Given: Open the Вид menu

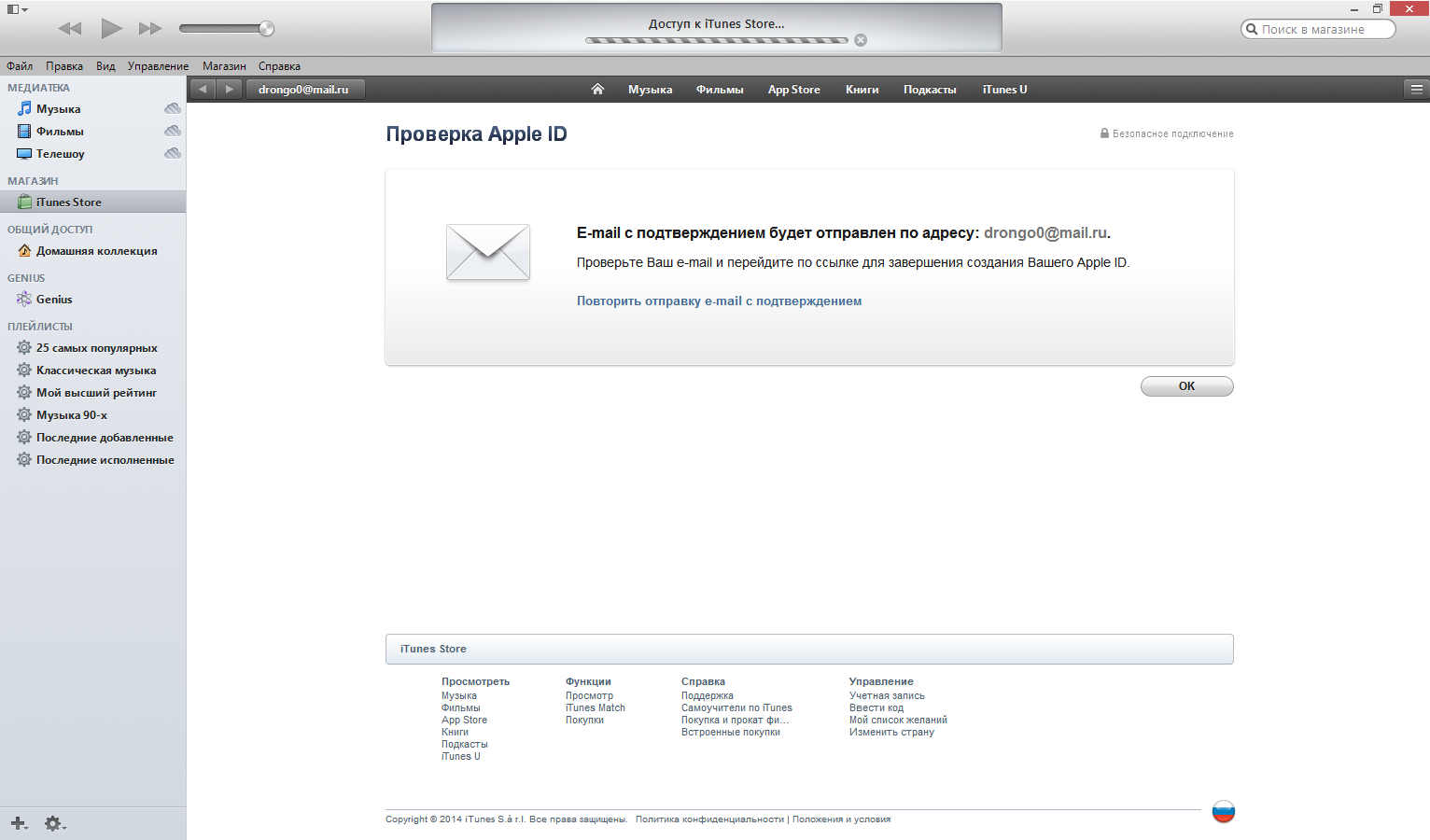Looking at the screenshot, I should 105,66.
